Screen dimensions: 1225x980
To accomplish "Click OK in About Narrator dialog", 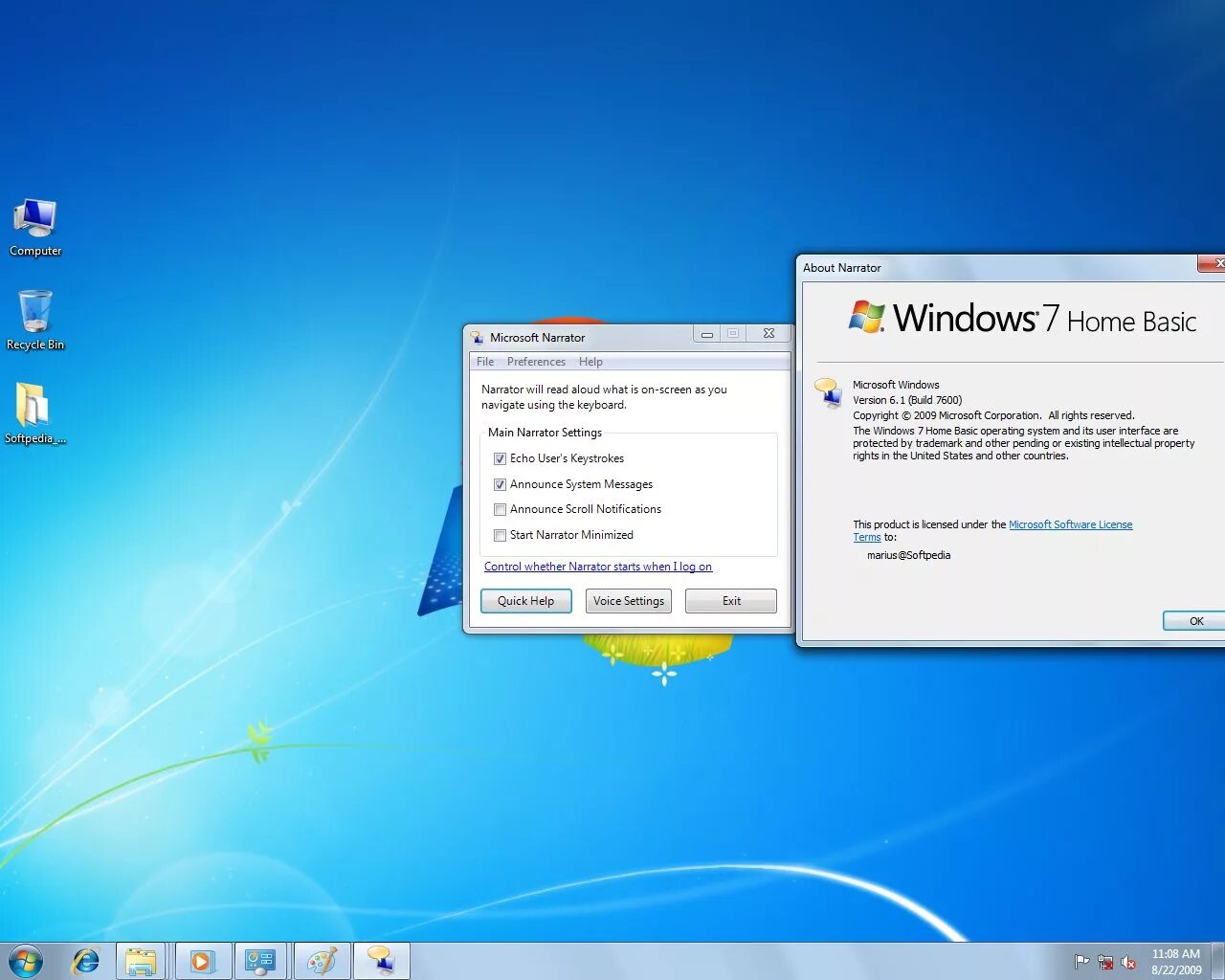I will point(1195,621).
